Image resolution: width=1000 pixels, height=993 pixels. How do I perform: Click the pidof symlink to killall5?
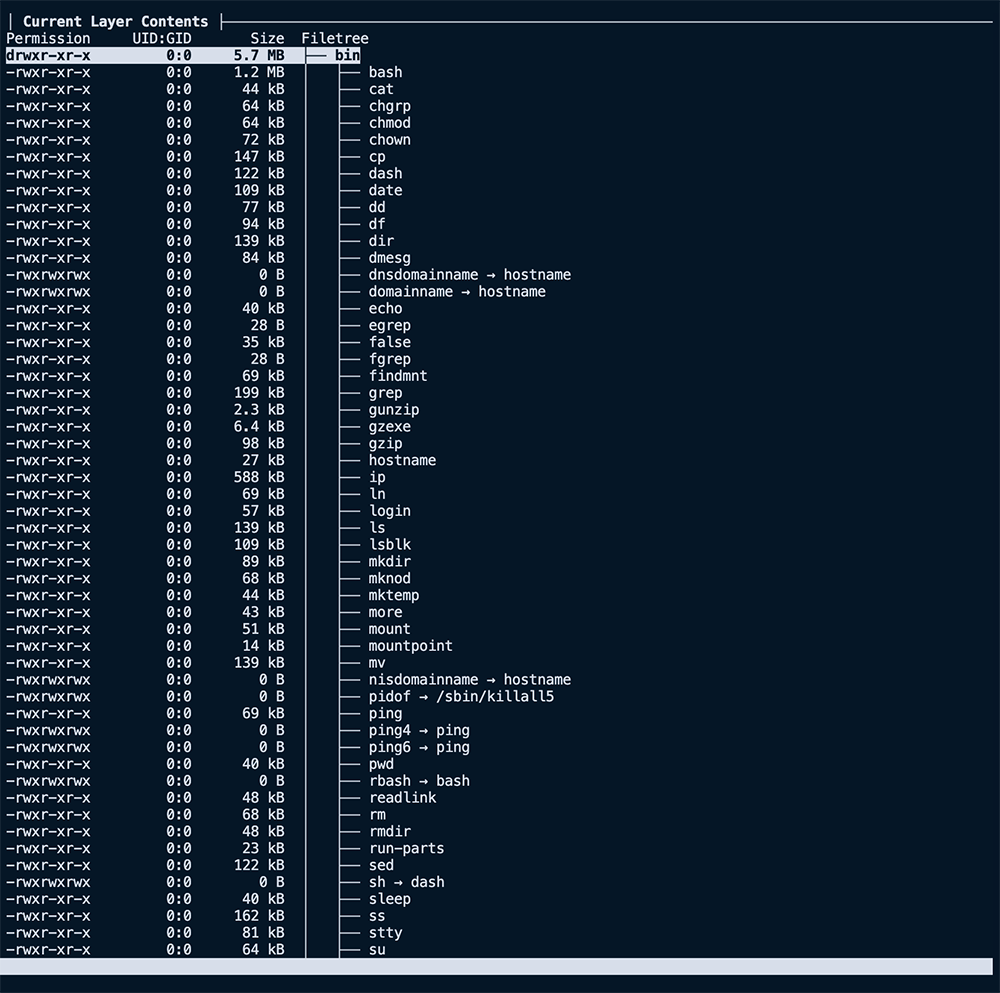pos(460,697)
